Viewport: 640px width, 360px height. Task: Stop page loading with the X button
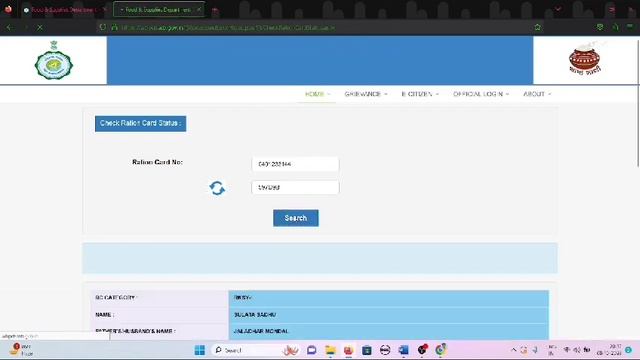[40, 27]
